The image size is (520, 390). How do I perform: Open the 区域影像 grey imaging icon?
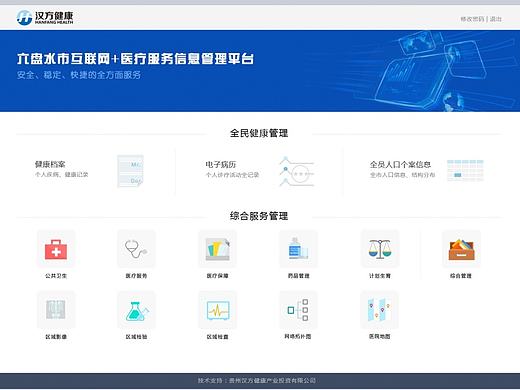click(x=56, y=310)
